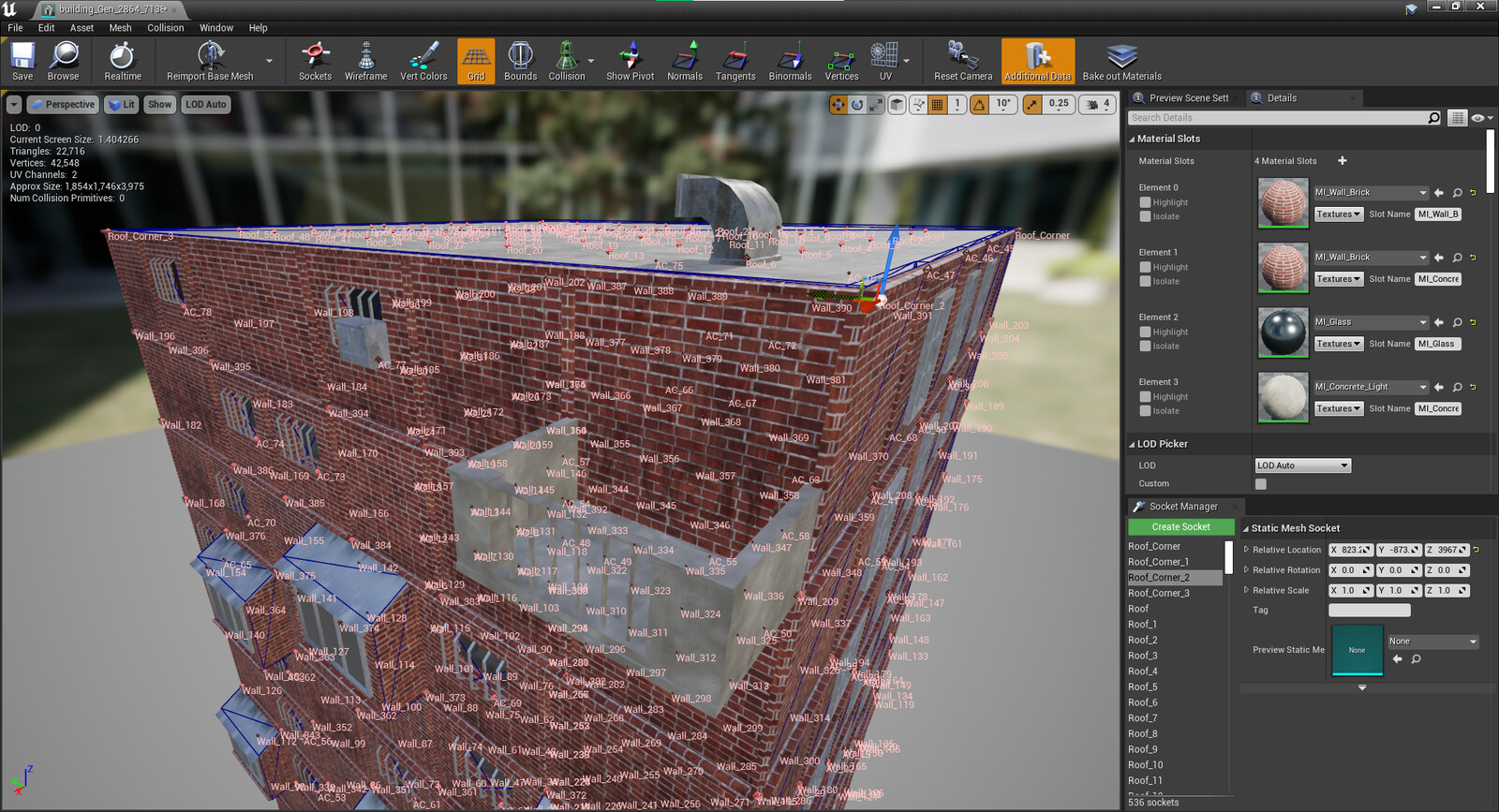Viewport: 1499px width, 812px height.
Task: Switch to Preview Scene Settings tab
Action: 1188,97
